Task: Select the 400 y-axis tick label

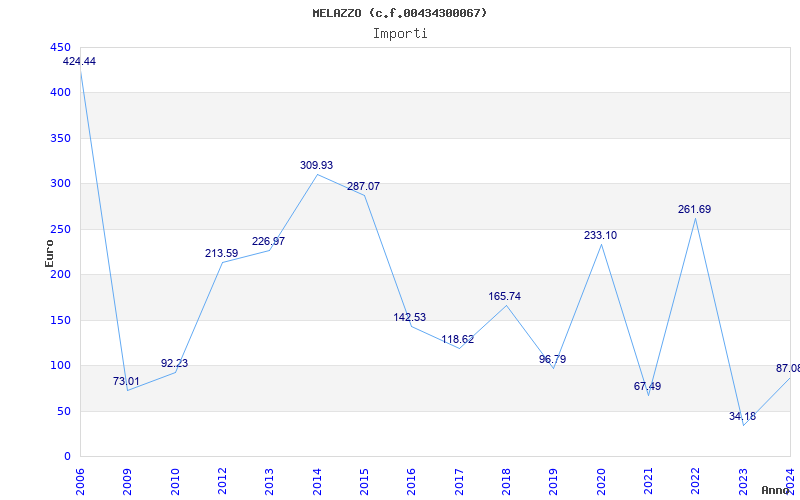Action: coord(60,93)
